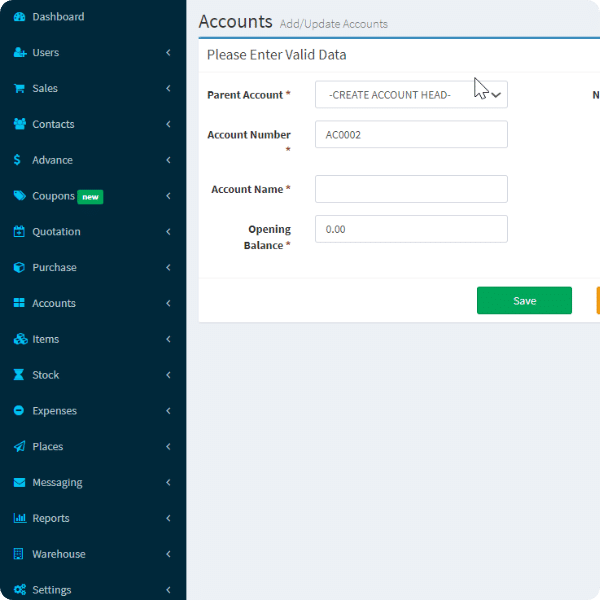This screenshot has height=600, width=600.
Task: Click the Account Number input box
Action: click(411, 135)
